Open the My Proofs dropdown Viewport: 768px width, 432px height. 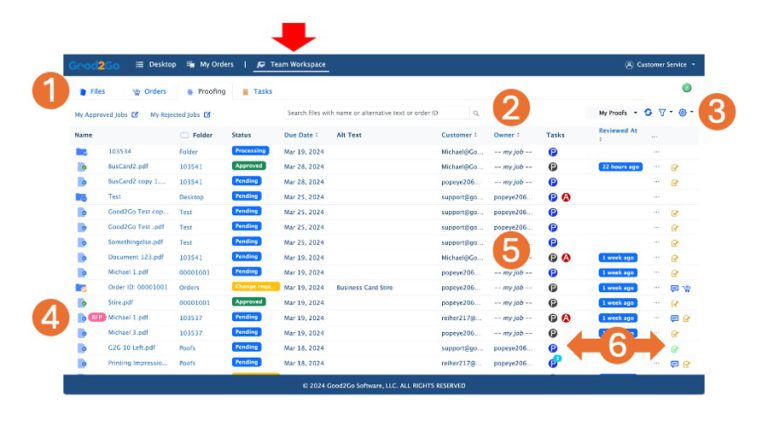pos(618,113)
